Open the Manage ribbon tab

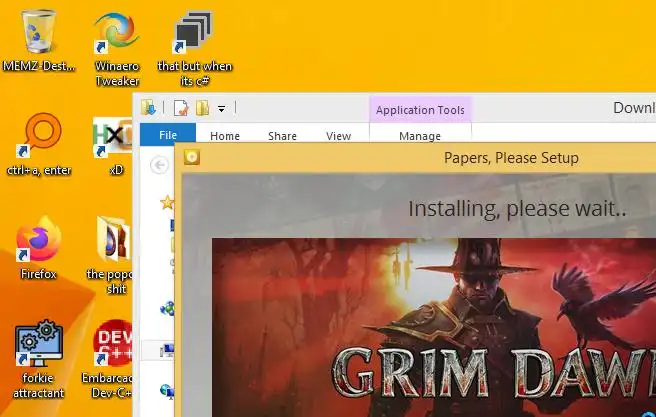pyautogui.click(x=420, y=136)
